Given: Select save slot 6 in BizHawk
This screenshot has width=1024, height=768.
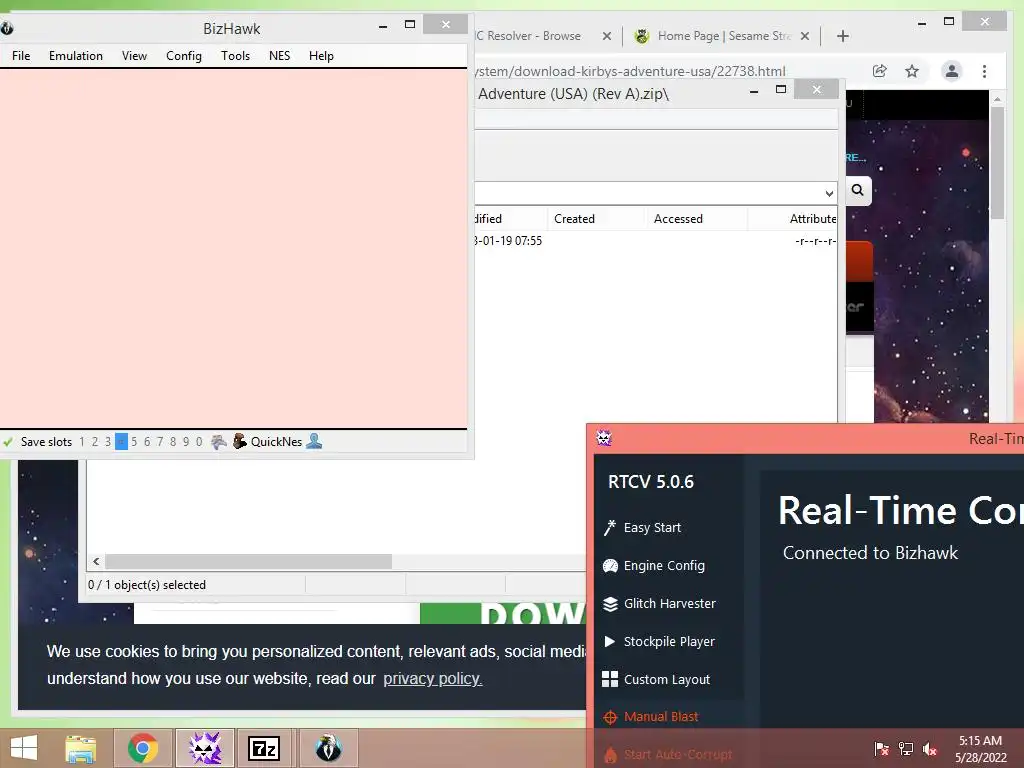Looking at the screenshot, I should [147, 442].
